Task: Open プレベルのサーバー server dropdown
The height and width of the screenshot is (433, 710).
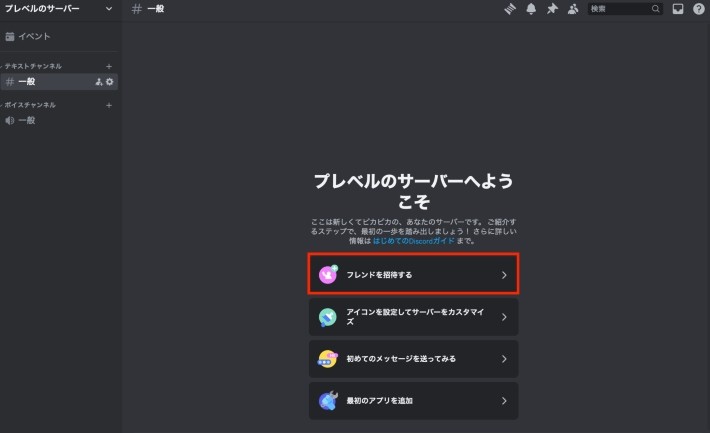Action: (x=59, y=9)
